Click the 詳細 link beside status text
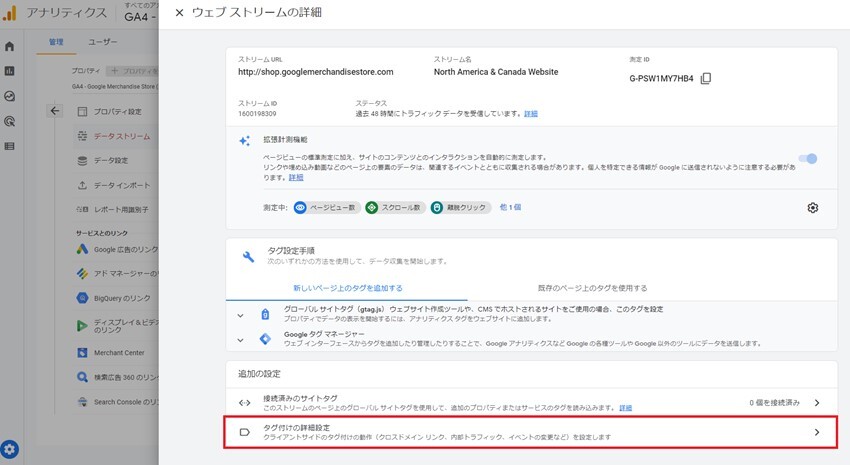The image size is (850, 465). (530, 114)
